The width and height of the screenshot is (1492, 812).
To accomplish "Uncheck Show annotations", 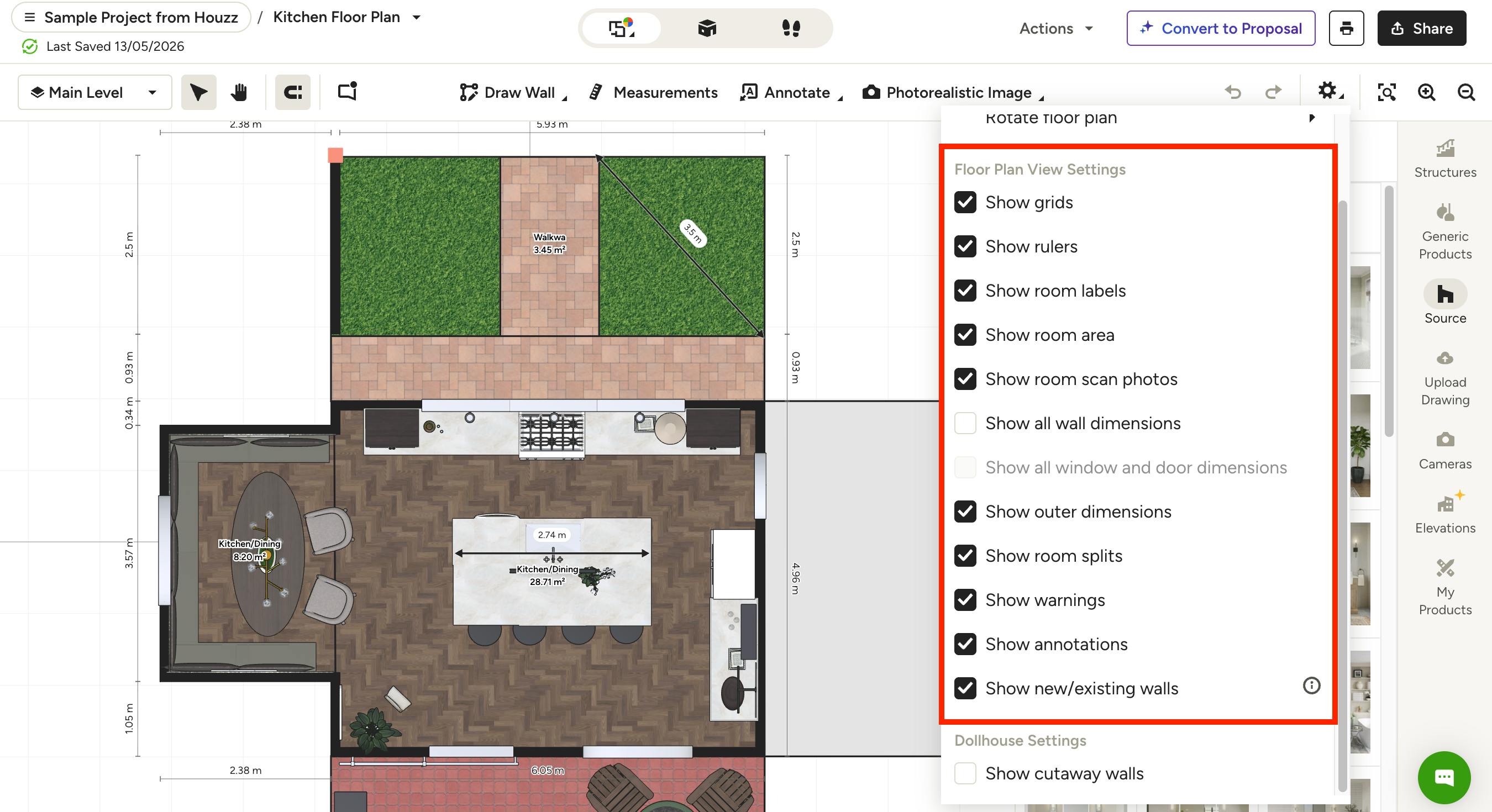I will (965, 644).
